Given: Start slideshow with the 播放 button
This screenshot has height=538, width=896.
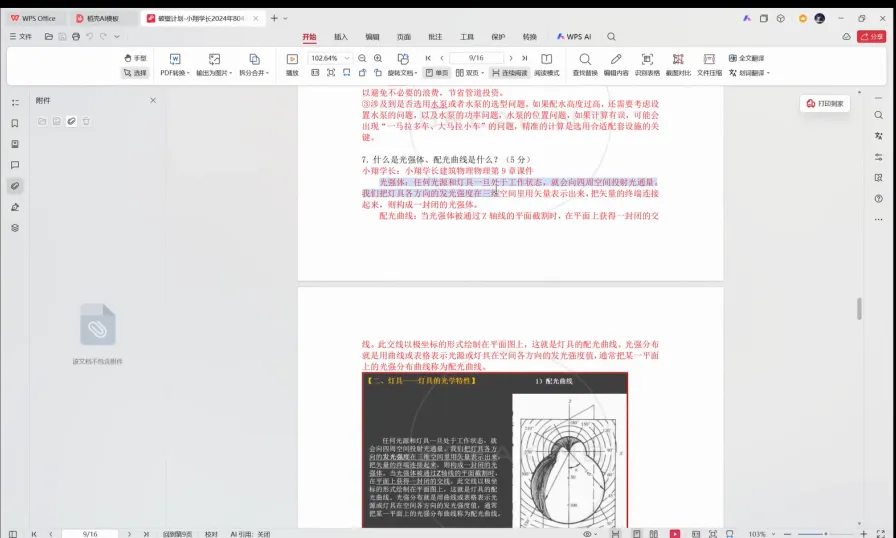Looking at the screenshot, I should point(292,66).
